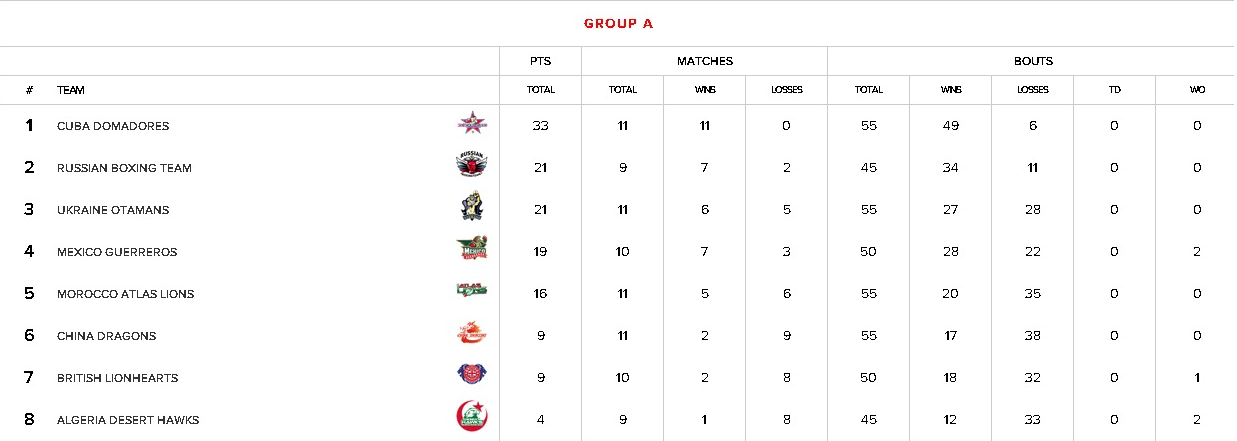Click the Mexico Guerreros team logo
Screen dimensions: 1237x441
click(x=472, y=250)
